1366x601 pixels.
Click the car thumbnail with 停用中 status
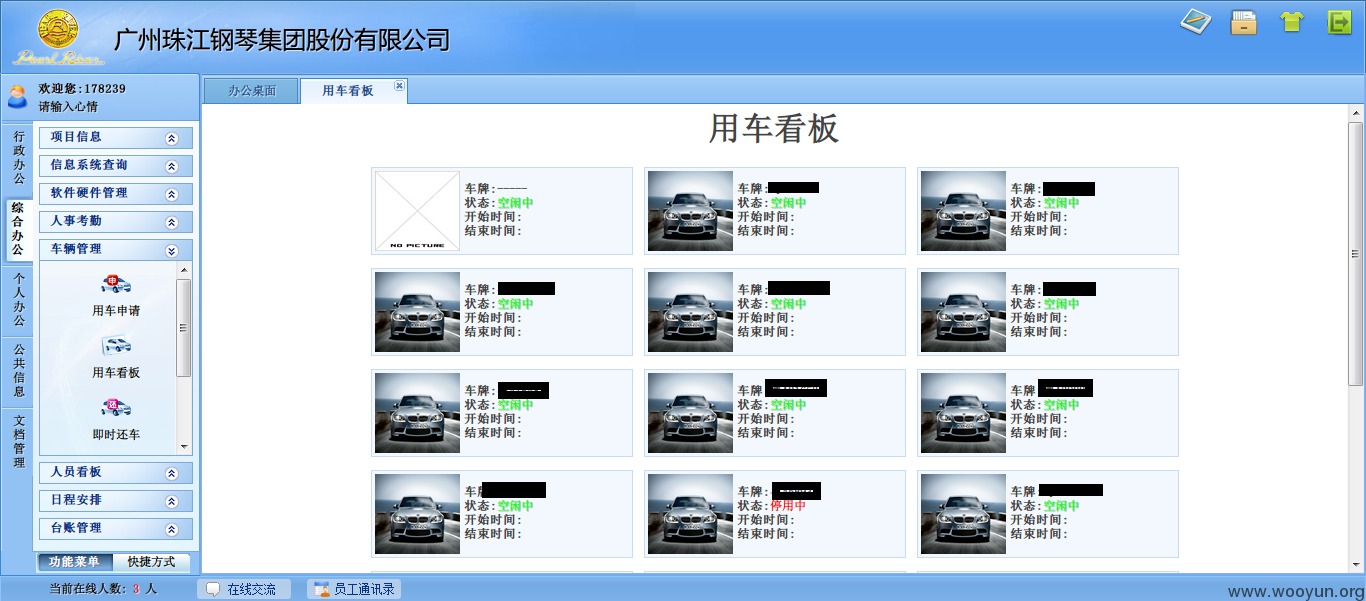coord(690,514)
